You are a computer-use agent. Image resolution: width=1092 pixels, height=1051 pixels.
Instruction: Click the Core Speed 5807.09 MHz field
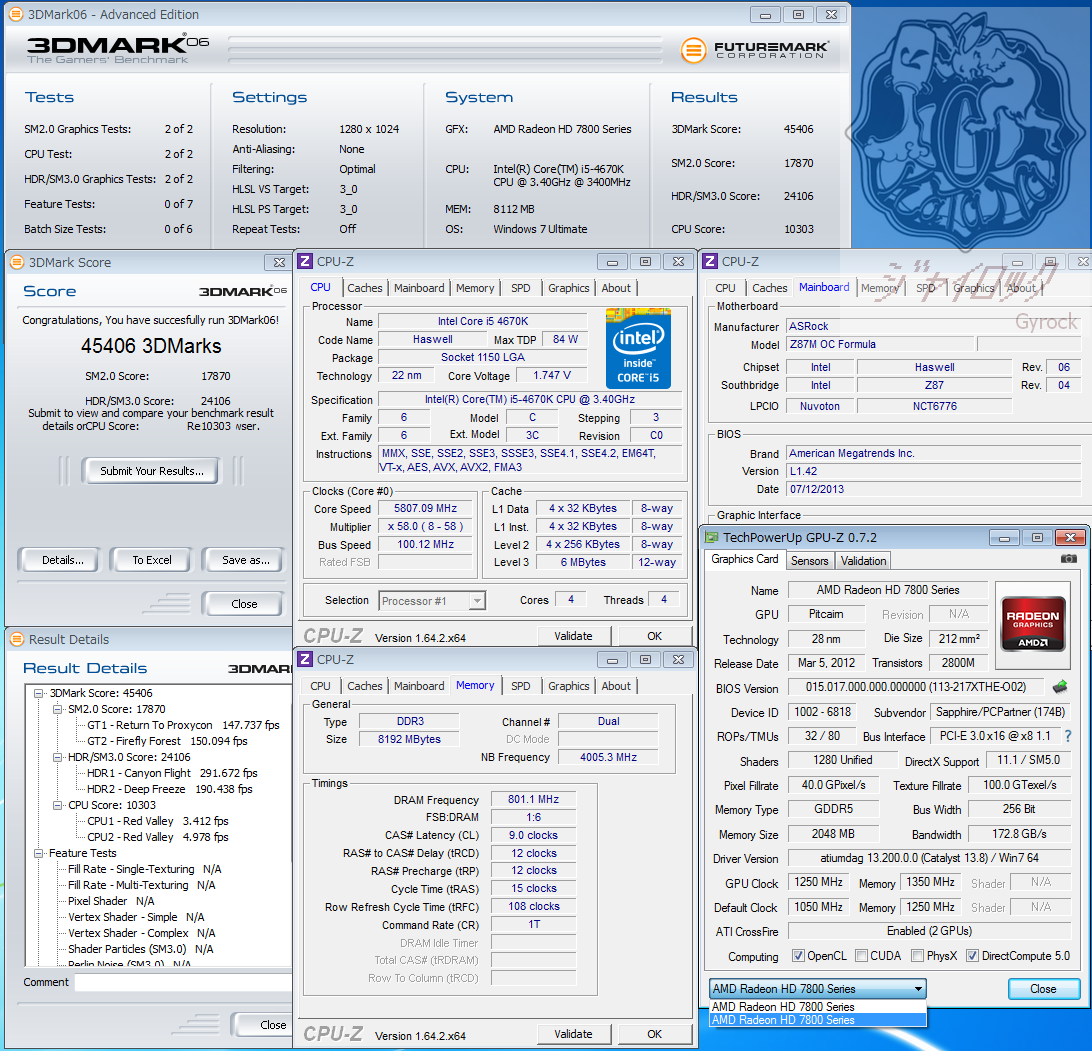[x=425, y=508]
